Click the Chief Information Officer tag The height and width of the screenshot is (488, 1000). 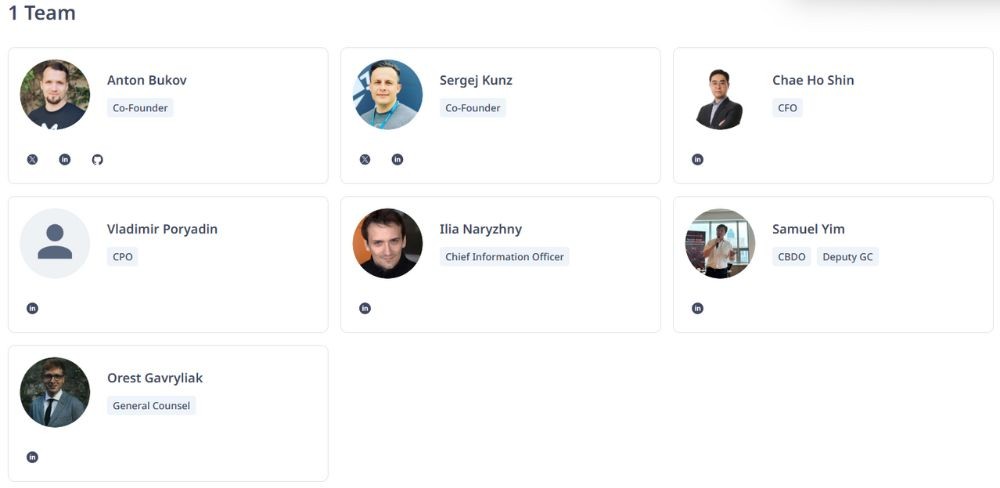point(504,257)
